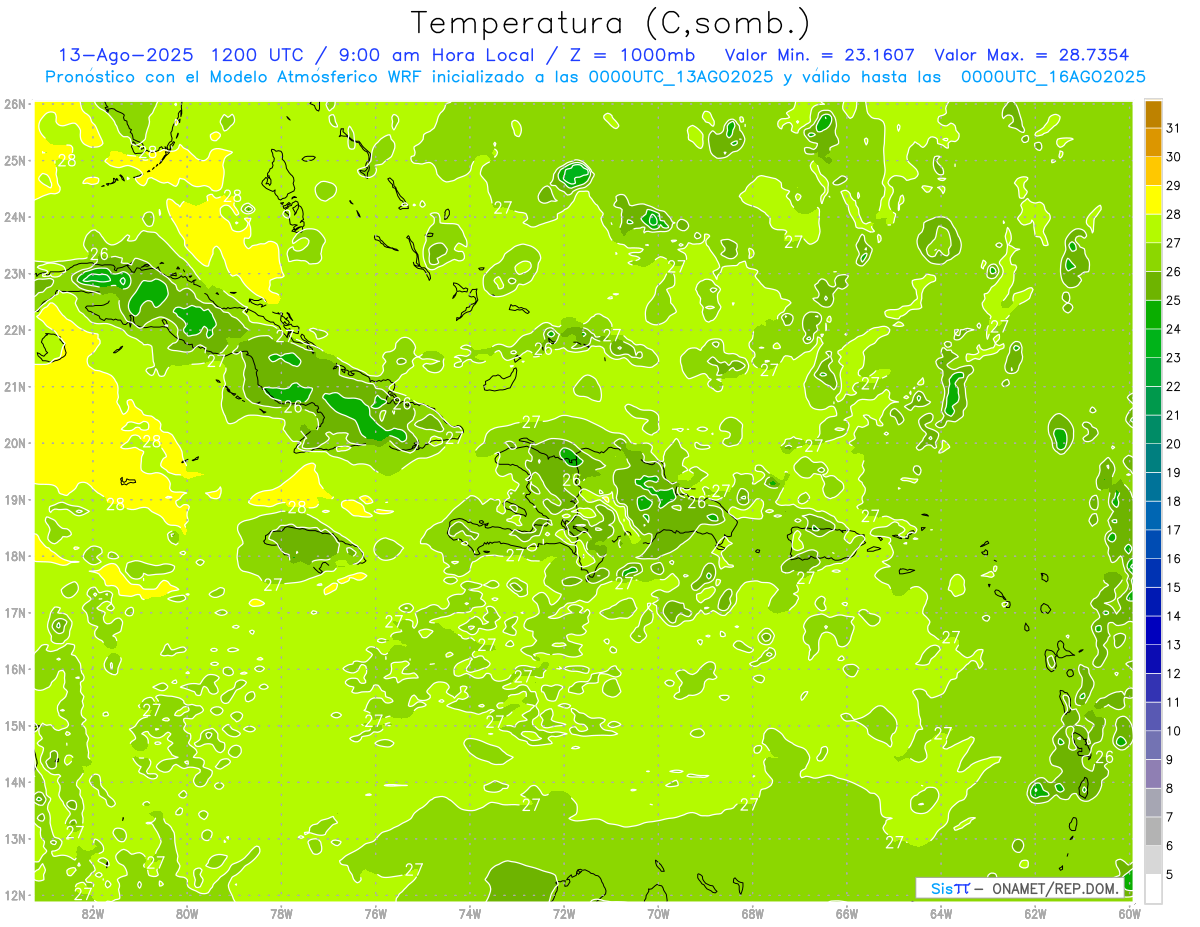The width and height of the screenshot is (1200, 927).
Task: Pick the dark orange segment above 31 on color bar
Action: point(1153,115)
